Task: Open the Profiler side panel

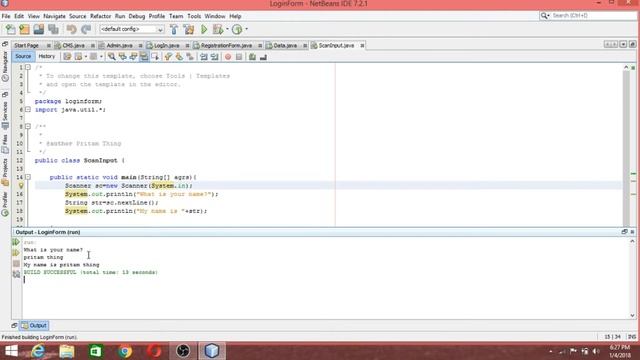Action: pos(5,204)
